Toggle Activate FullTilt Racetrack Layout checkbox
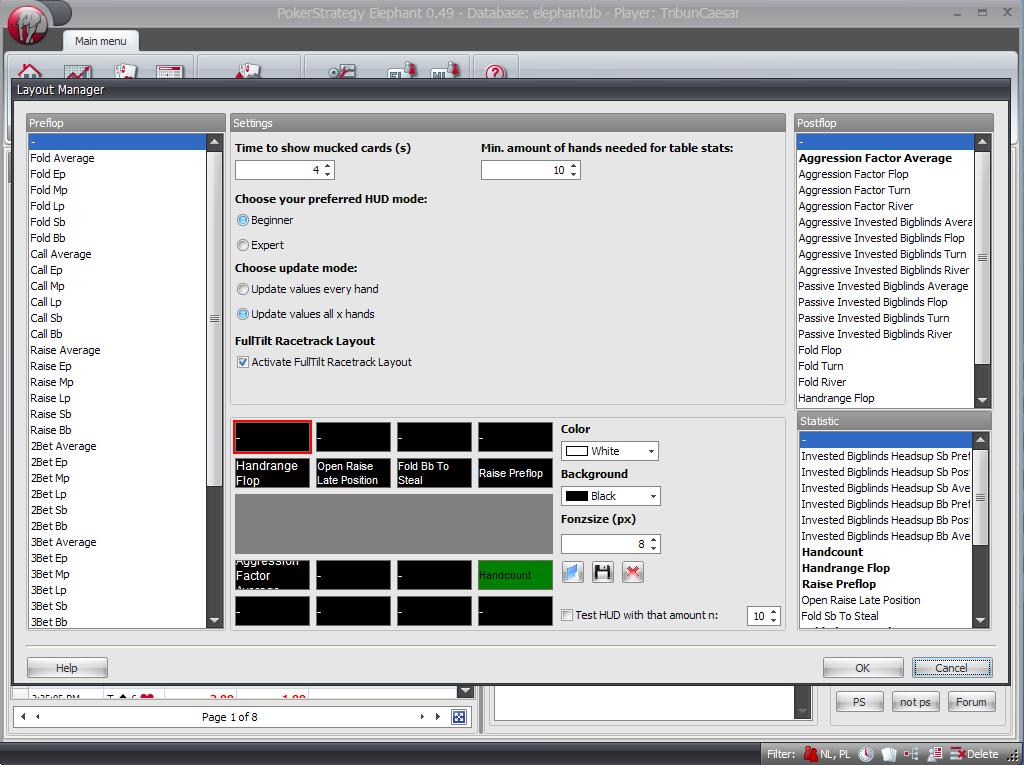 click(243, 362)
